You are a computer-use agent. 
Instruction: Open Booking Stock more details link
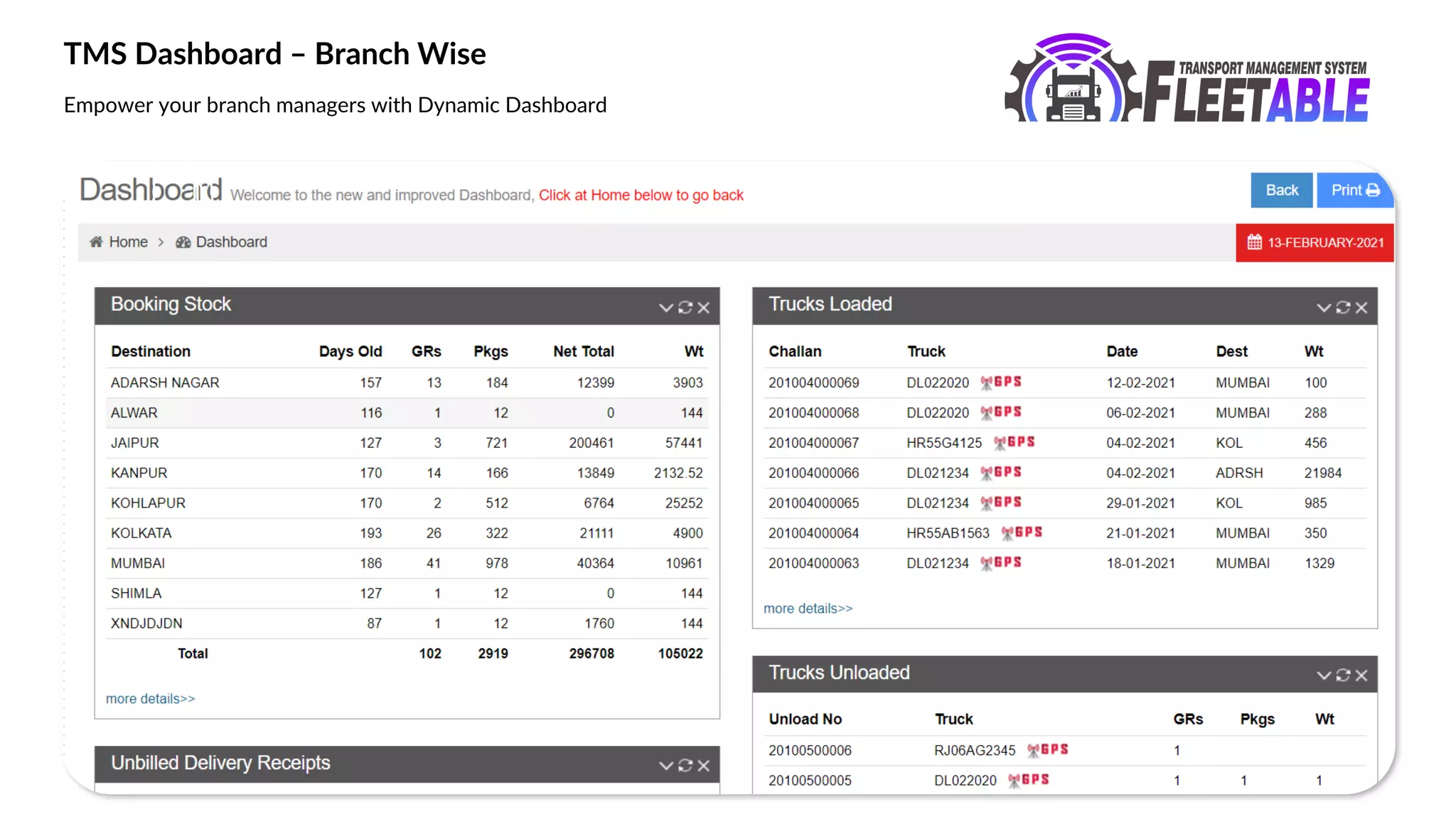[150, 699]
